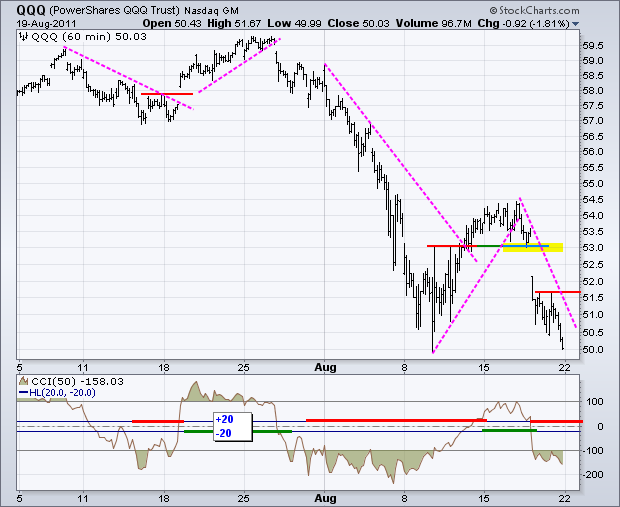
Task: Click the -100 CCI axis label
Action: (592, 450)
